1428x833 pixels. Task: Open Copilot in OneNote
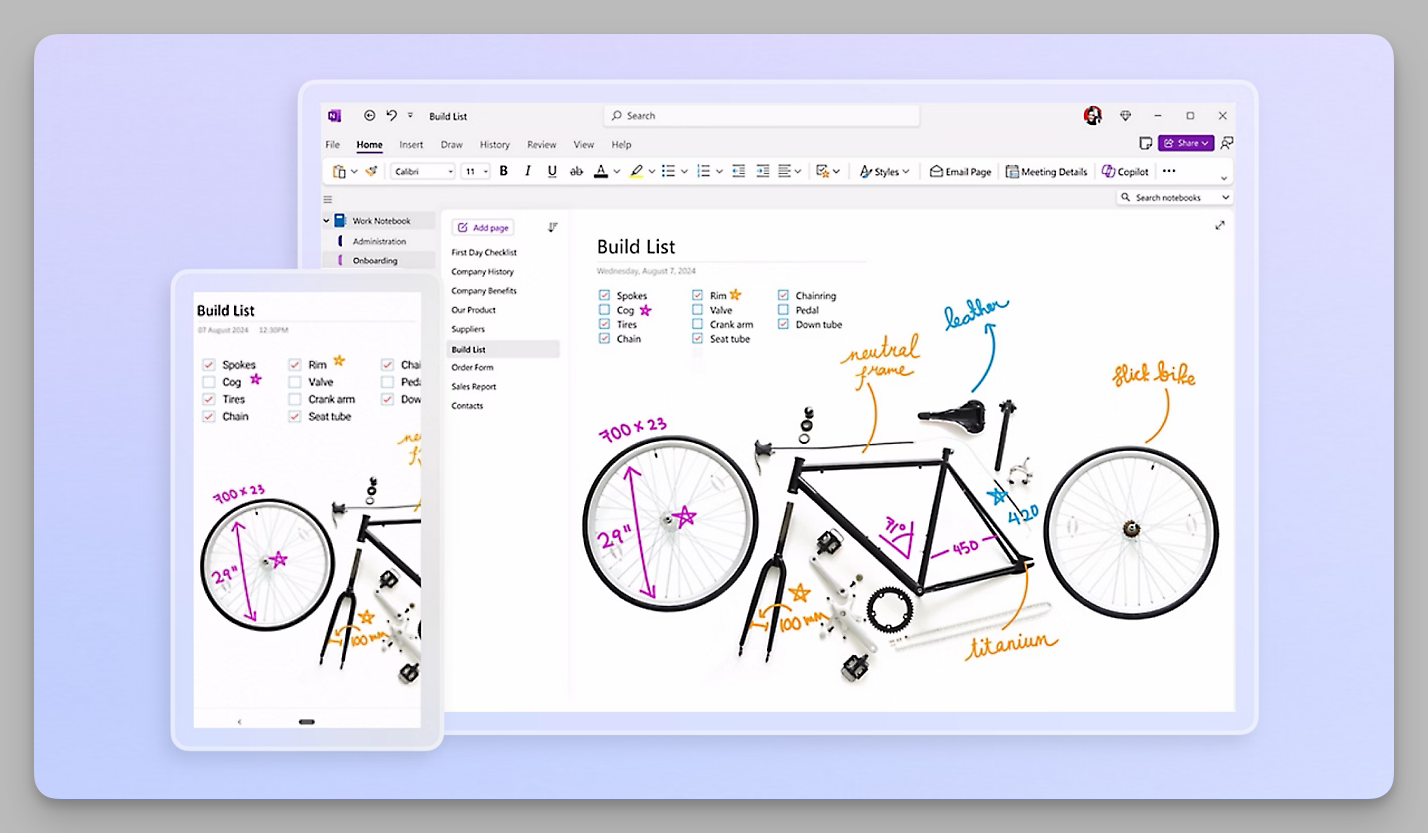pos(1124,171)
